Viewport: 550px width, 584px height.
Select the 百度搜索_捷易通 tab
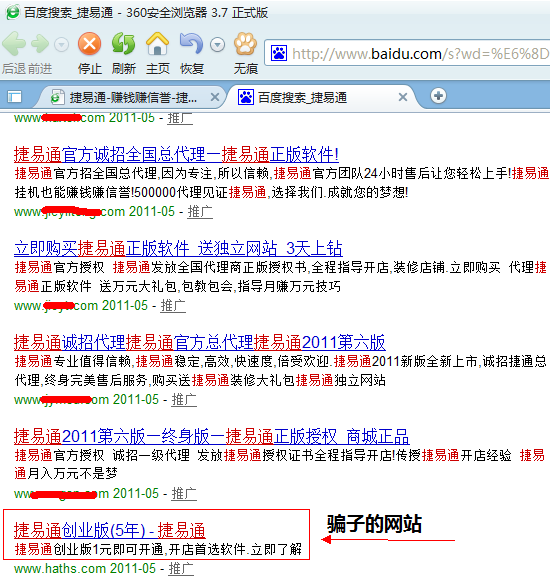pos(302,98)
